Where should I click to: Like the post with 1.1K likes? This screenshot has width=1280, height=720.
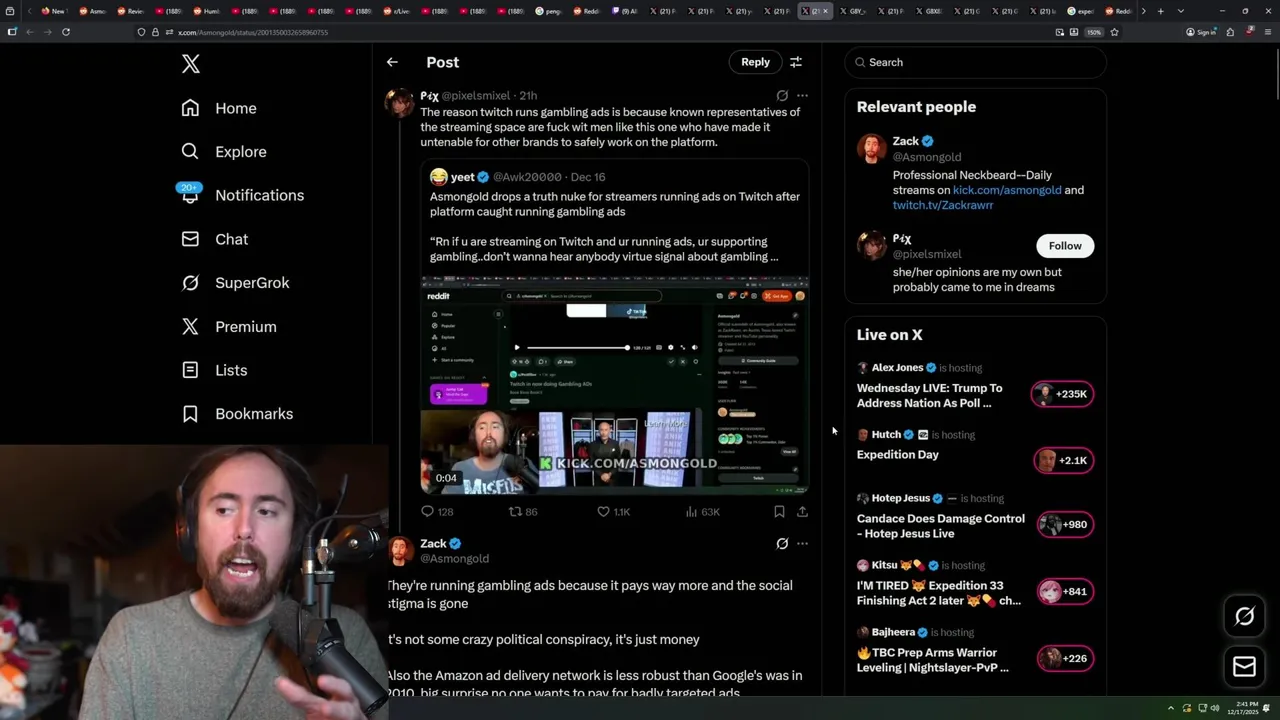[x=603, y=511]
